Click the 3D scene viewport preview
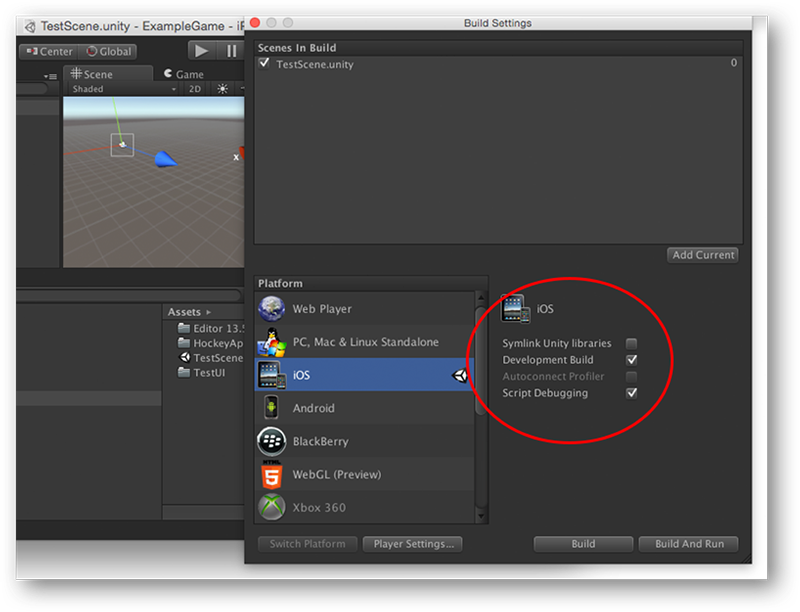The height and width of the screenshot is (612, 800). click(154, 182)
